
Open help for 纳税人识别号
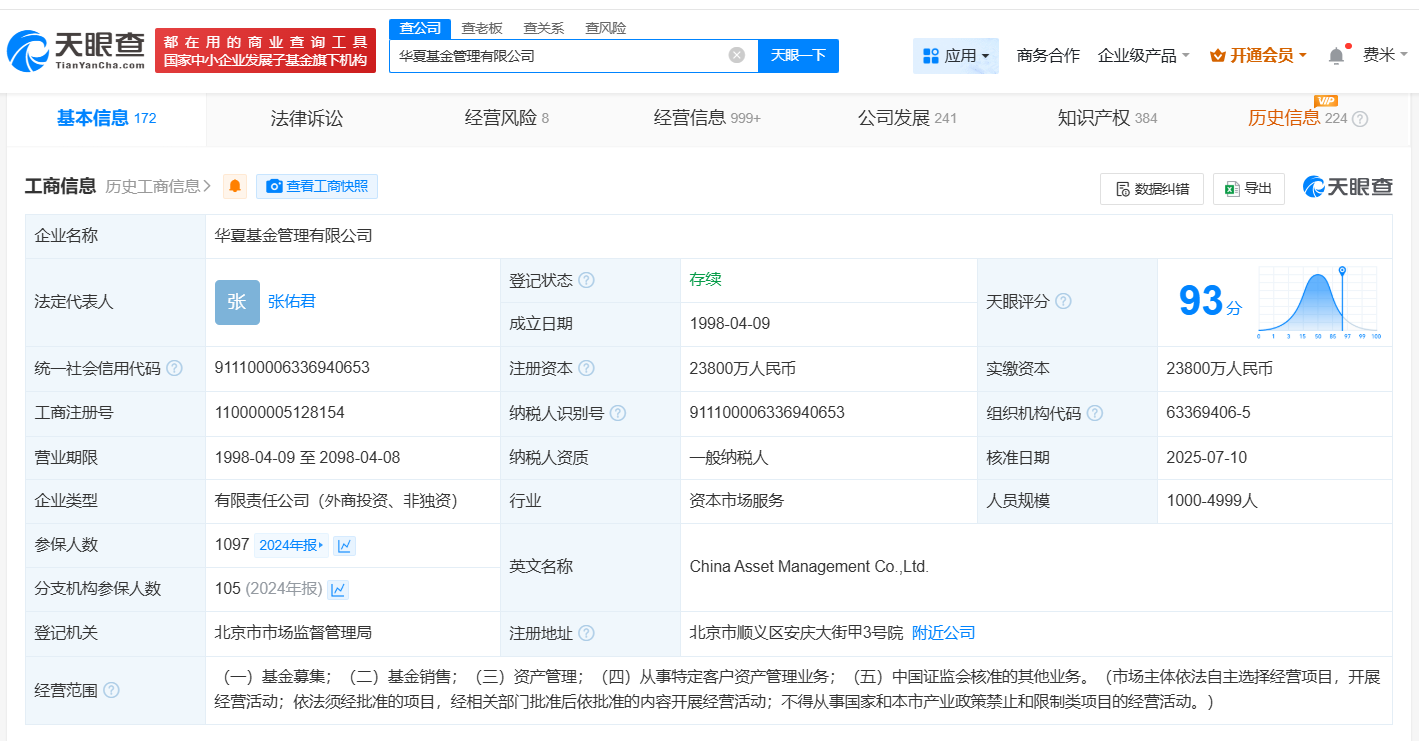[618, 413]
